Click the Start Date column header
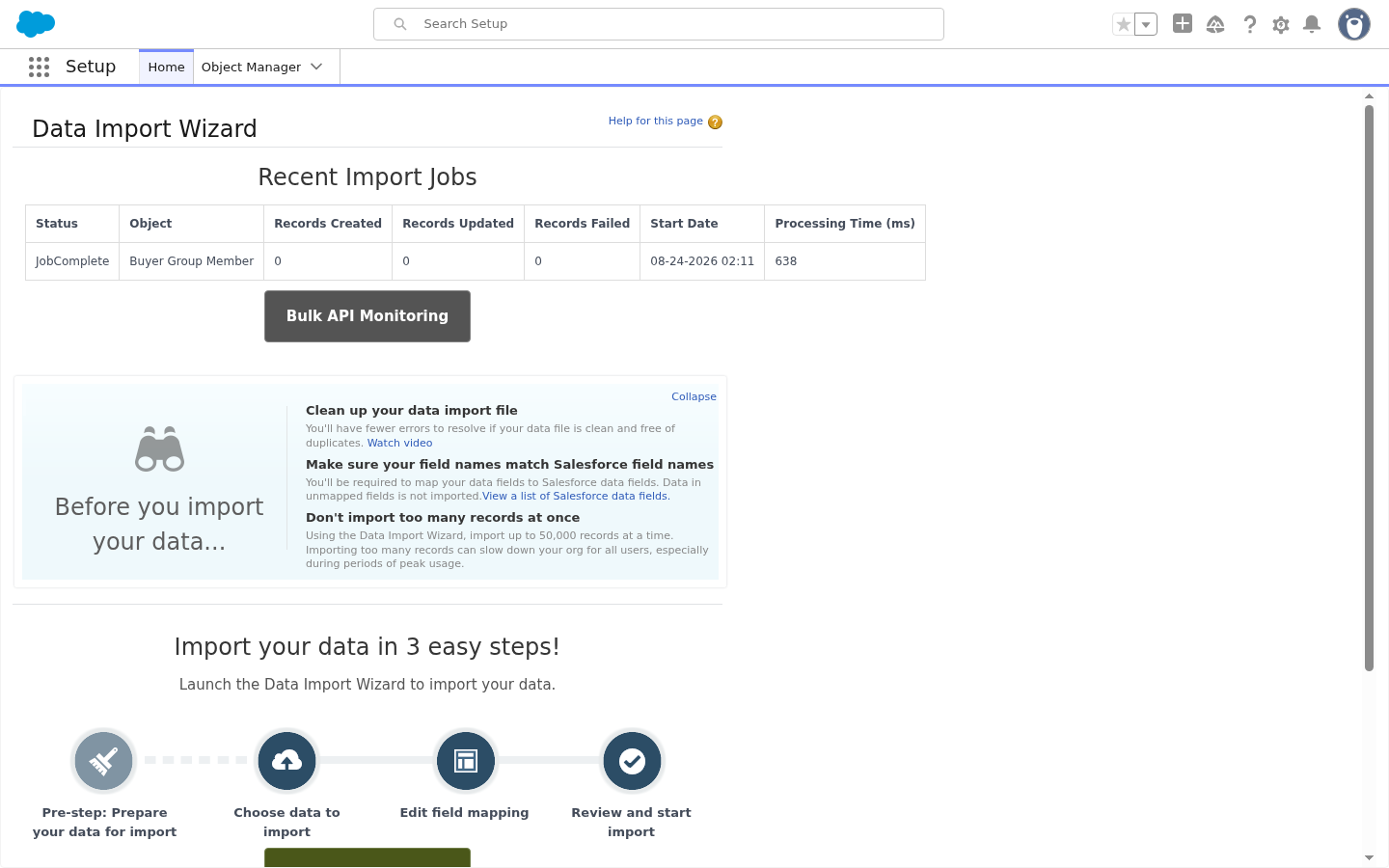Image resolution: width=1389 pixels, height=868 pixels. click(702, 224)
